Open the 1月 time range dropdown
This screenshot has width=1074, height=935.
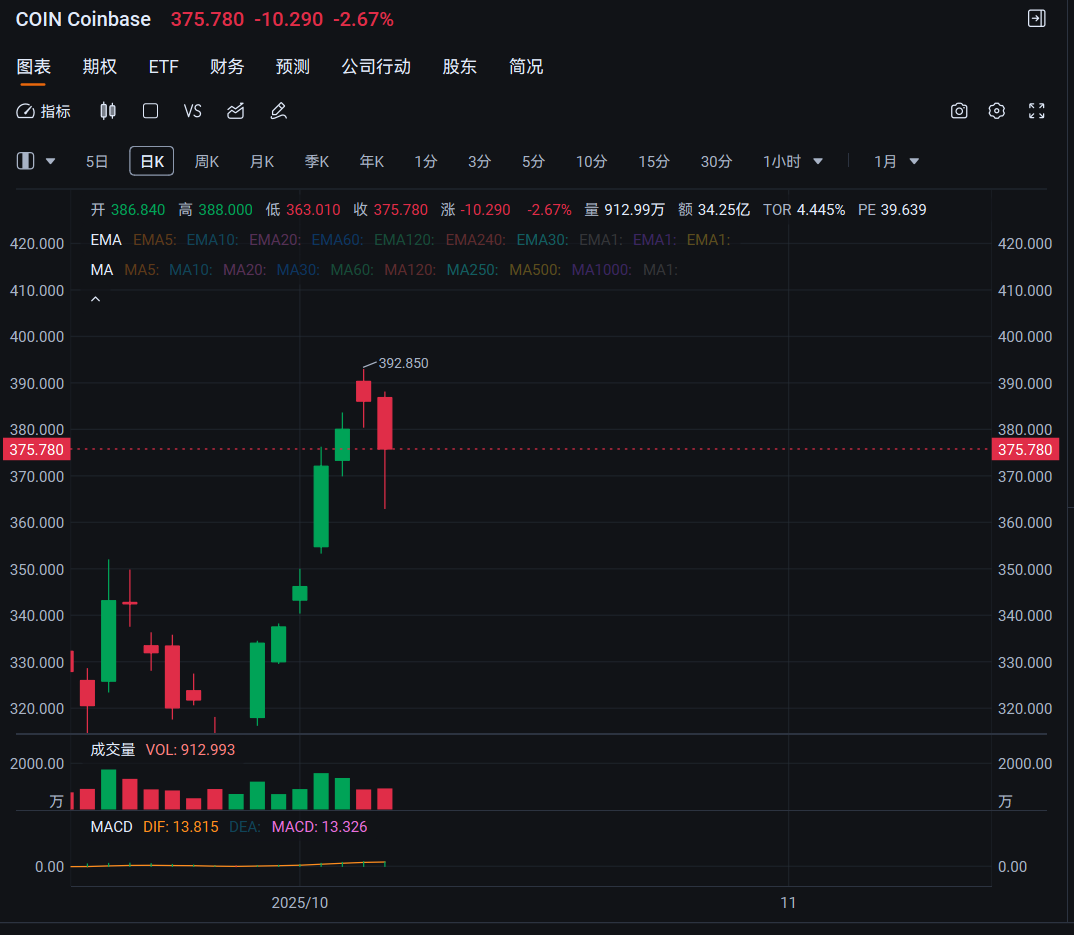[895, 161]
